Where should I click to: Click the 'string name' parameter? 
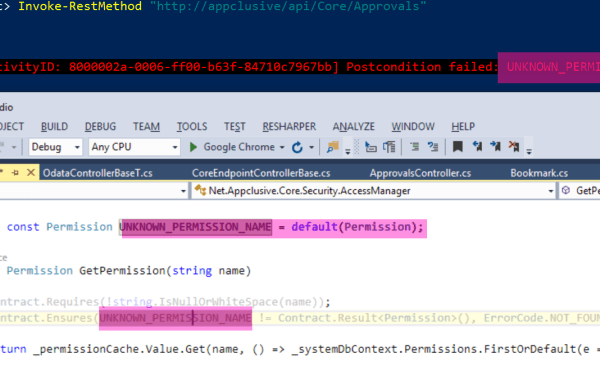point(209,271)
